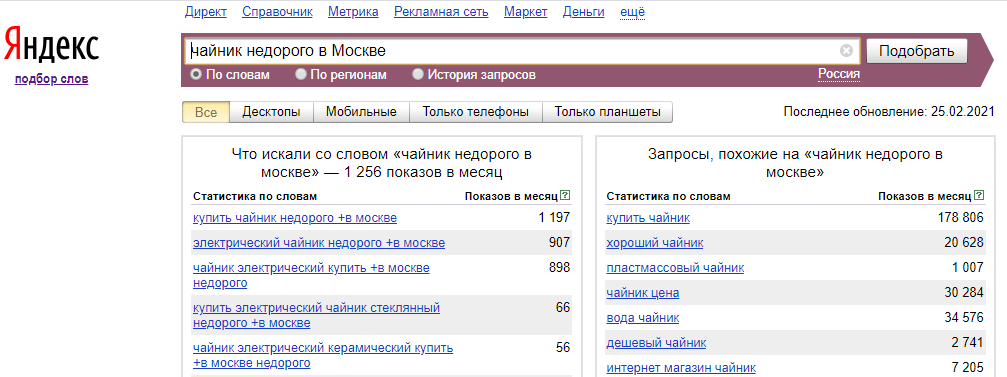The image size is (1007, 377).
Task: Click the impressions value '907'
Action: (559, 243)
